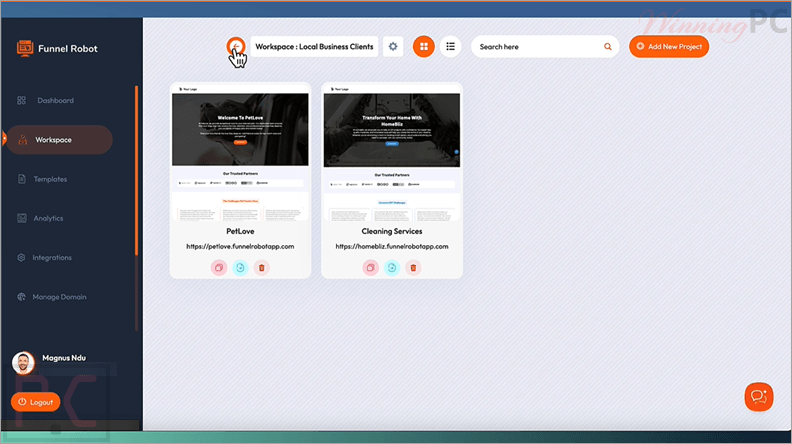Open the PetLove project thumbnail
This screenshot has height=444, width=792.
tap(240, 153)
